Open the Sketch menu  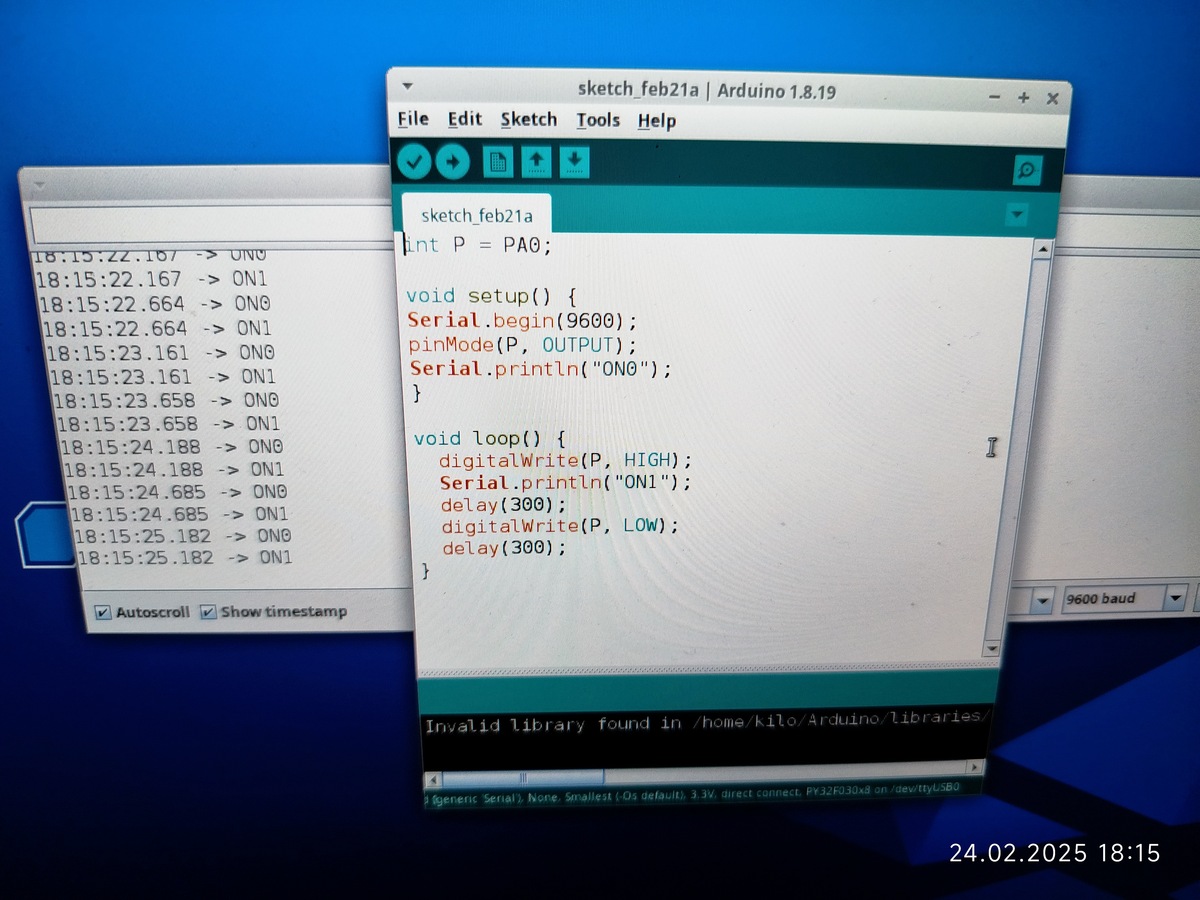pos(529,120)
